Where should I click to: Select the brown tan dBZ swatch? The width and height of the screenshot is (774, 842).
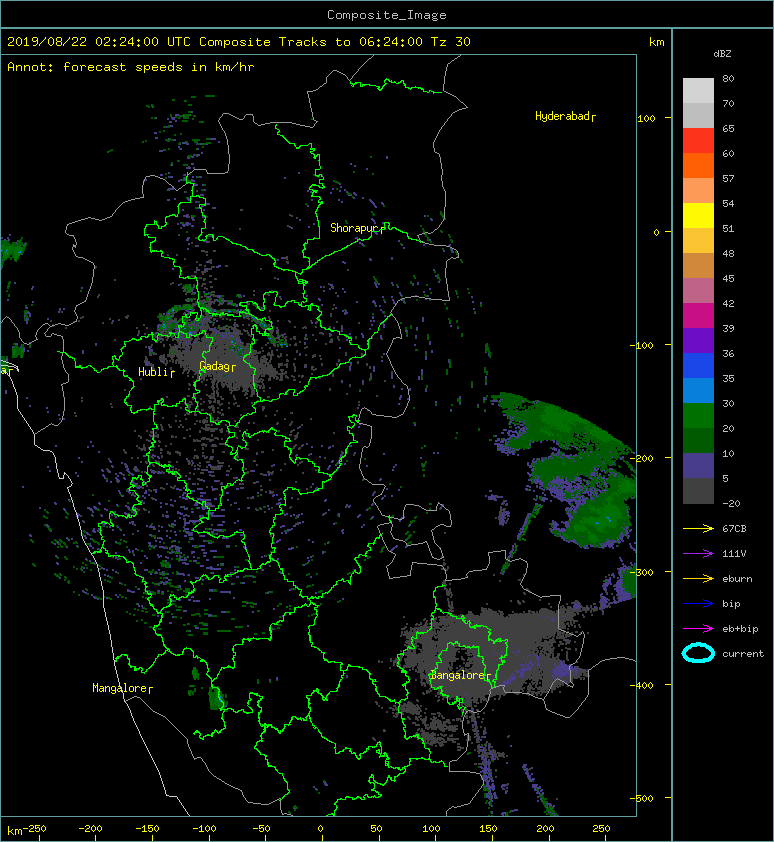[698, 266]
